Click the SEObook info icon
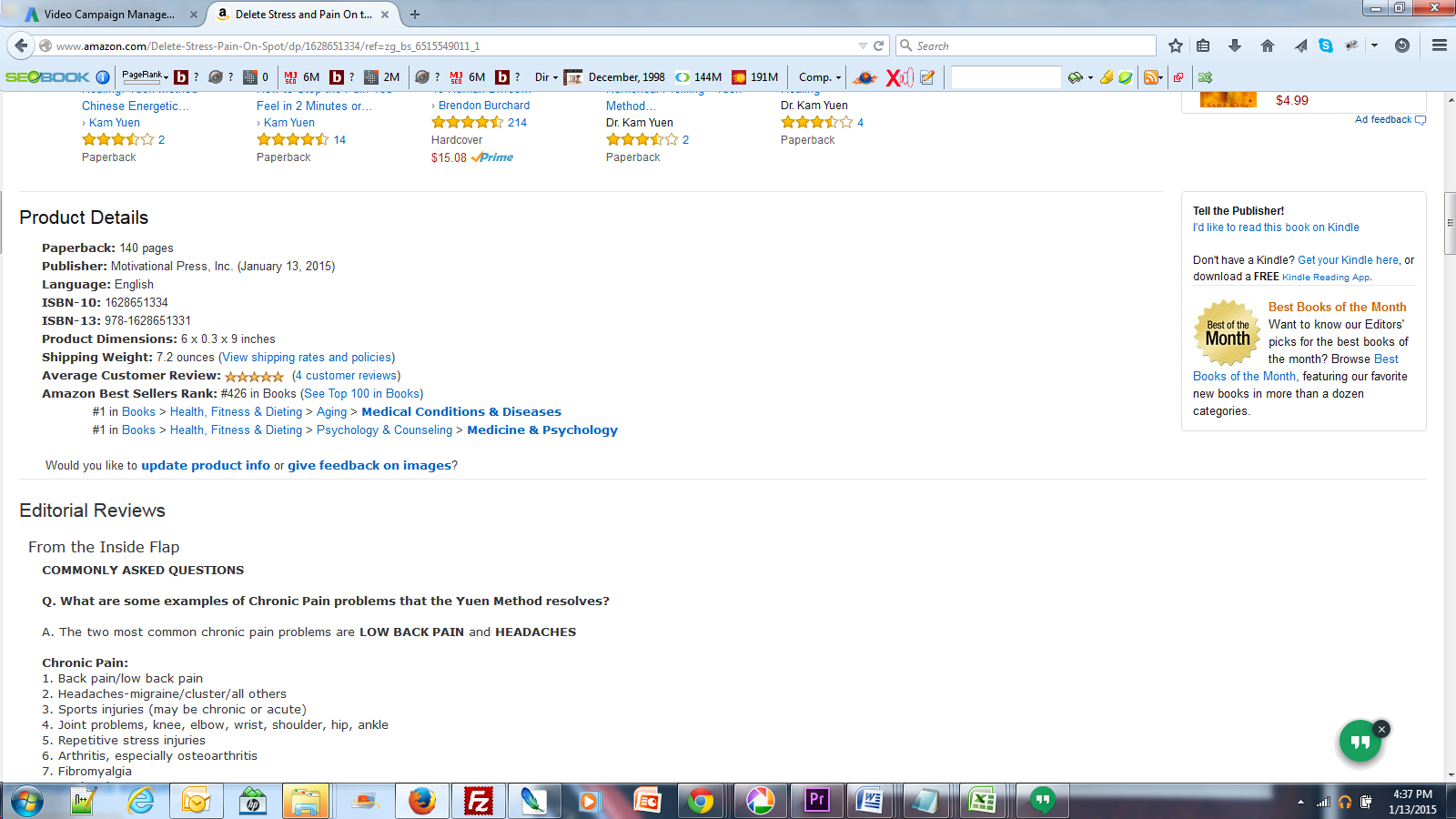 (x=103, y=77)
